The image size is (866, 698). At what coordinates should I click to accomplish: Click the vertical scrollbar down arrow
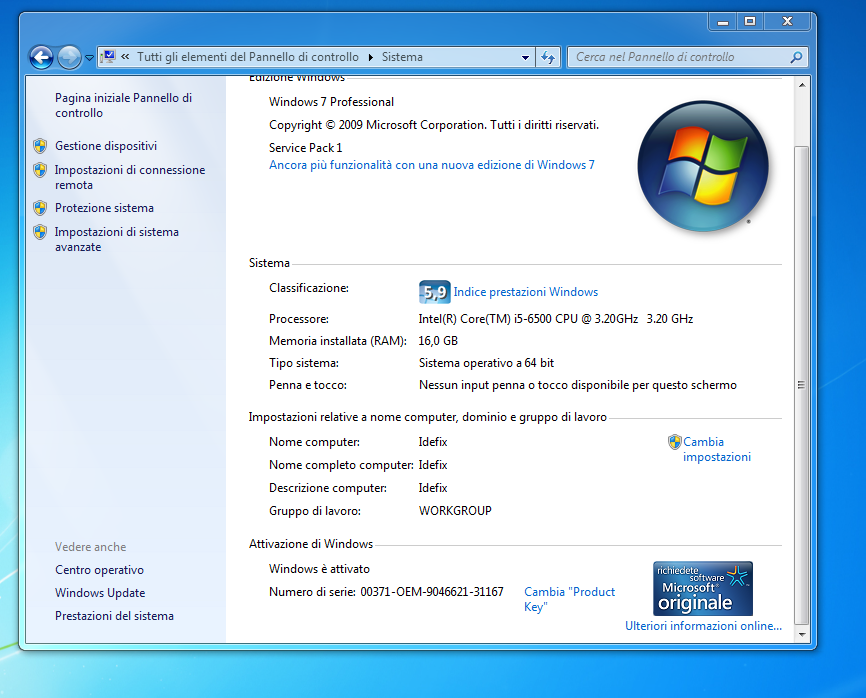click(800, 634)
